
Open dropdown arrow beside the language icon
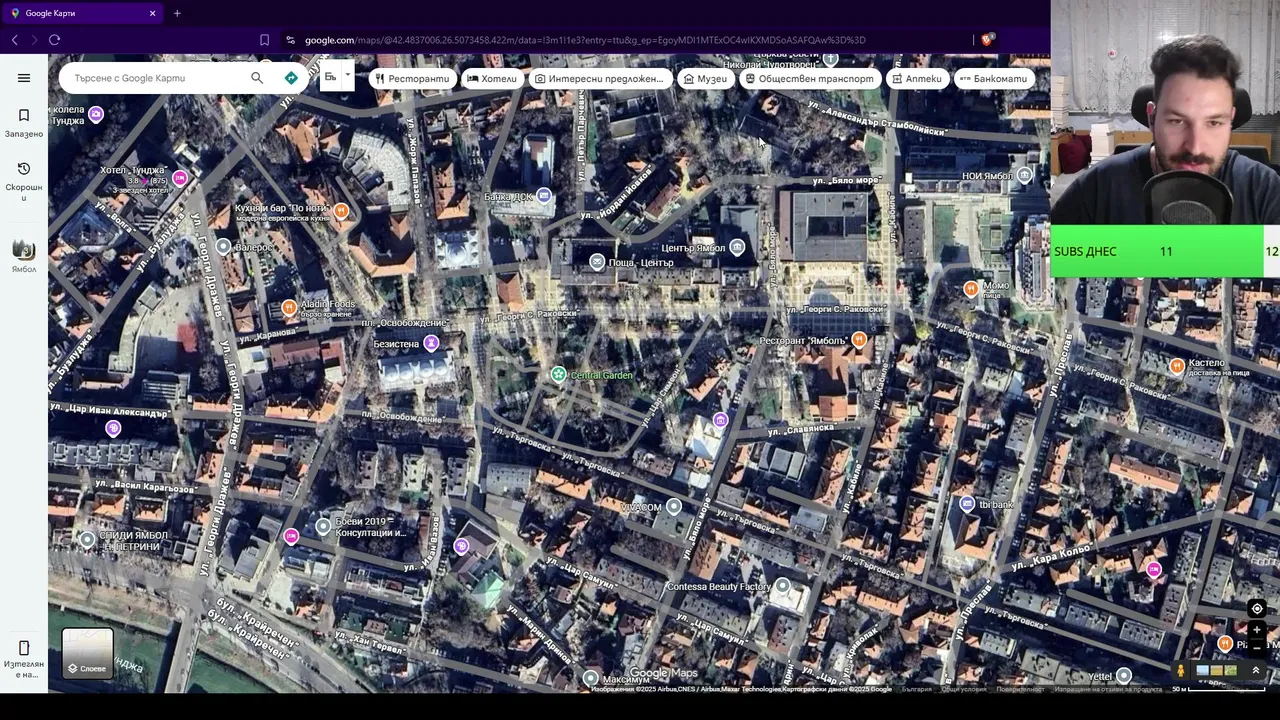click(x=348, y=75)
